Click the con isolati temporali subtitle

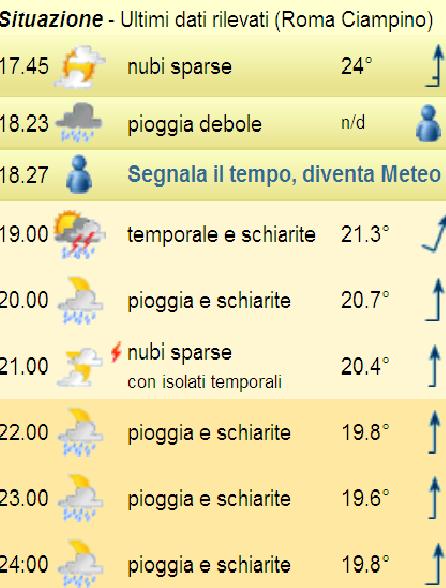point(204,382)
